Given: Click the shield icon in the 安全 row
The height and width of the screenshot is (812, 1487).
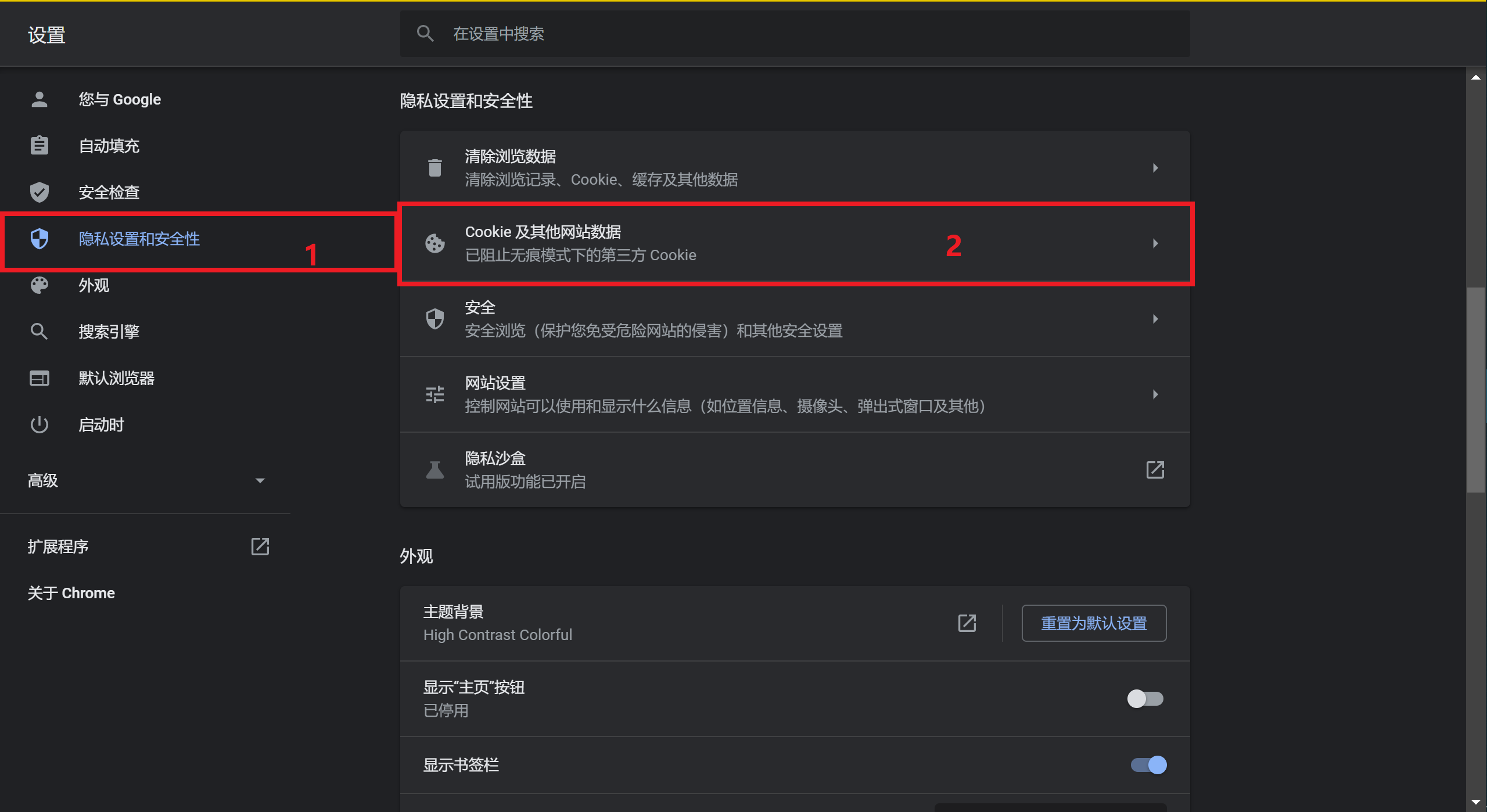Looking at the screenshot, I should [x=435, y=319].
